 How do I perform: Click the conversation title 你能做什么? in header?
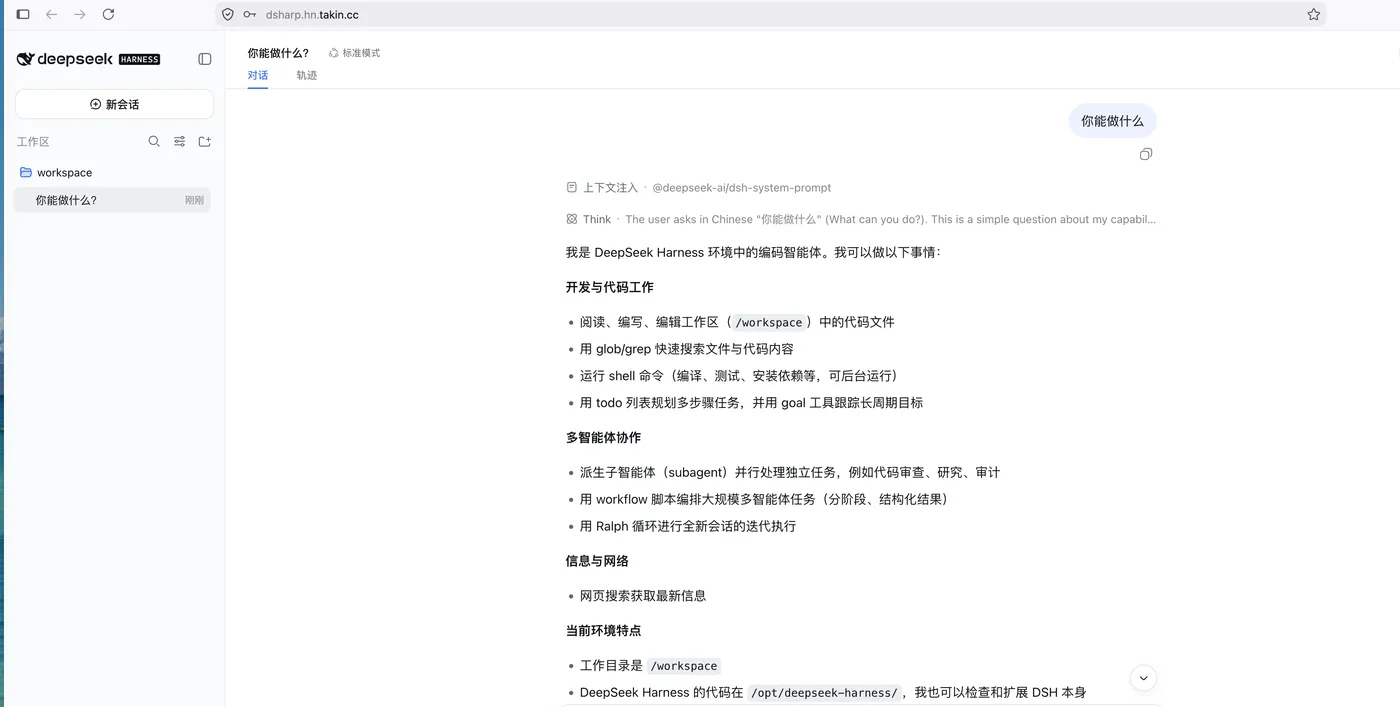coord(278,53)
